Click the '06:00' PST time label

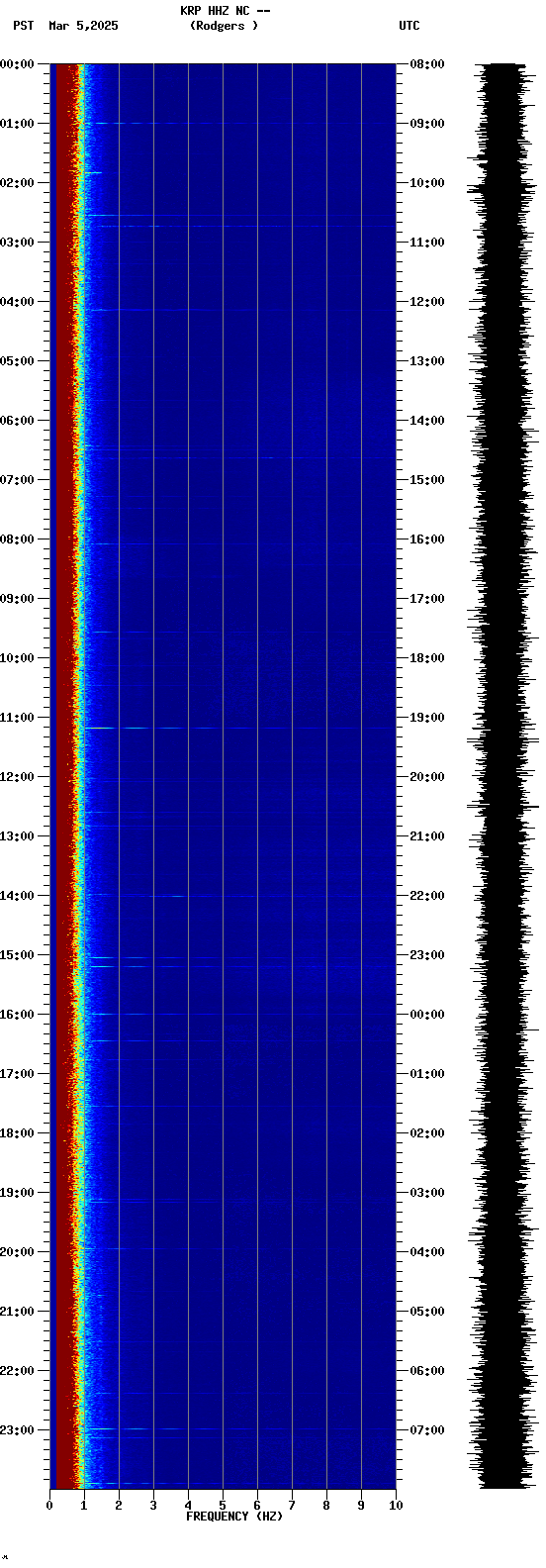[17, 421]
